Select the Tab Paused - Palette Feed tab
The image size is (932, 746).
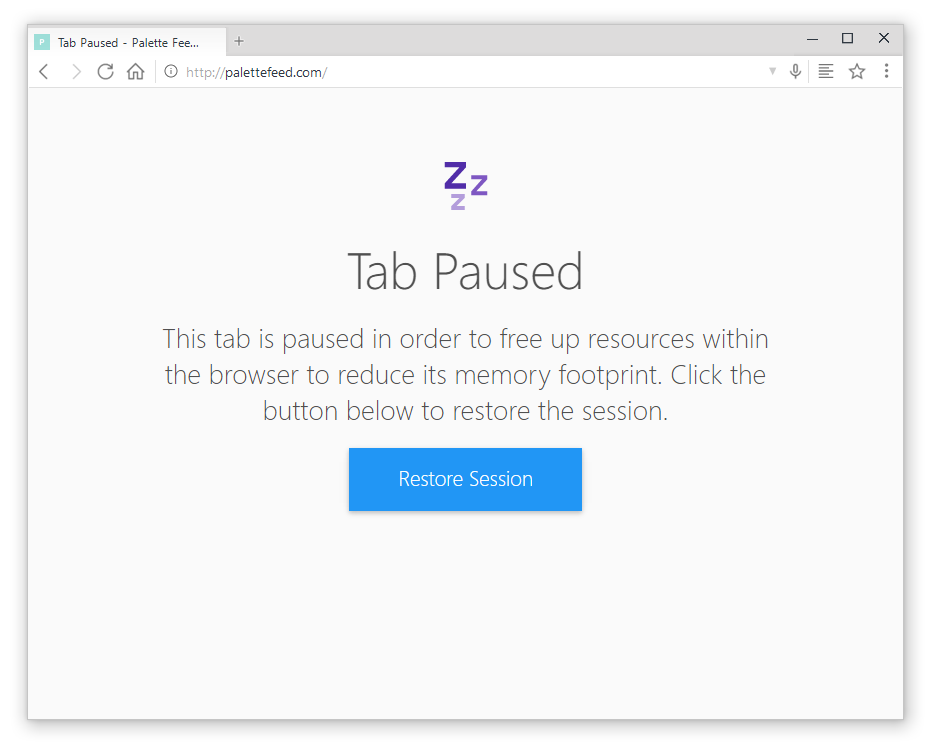(127, 42)
